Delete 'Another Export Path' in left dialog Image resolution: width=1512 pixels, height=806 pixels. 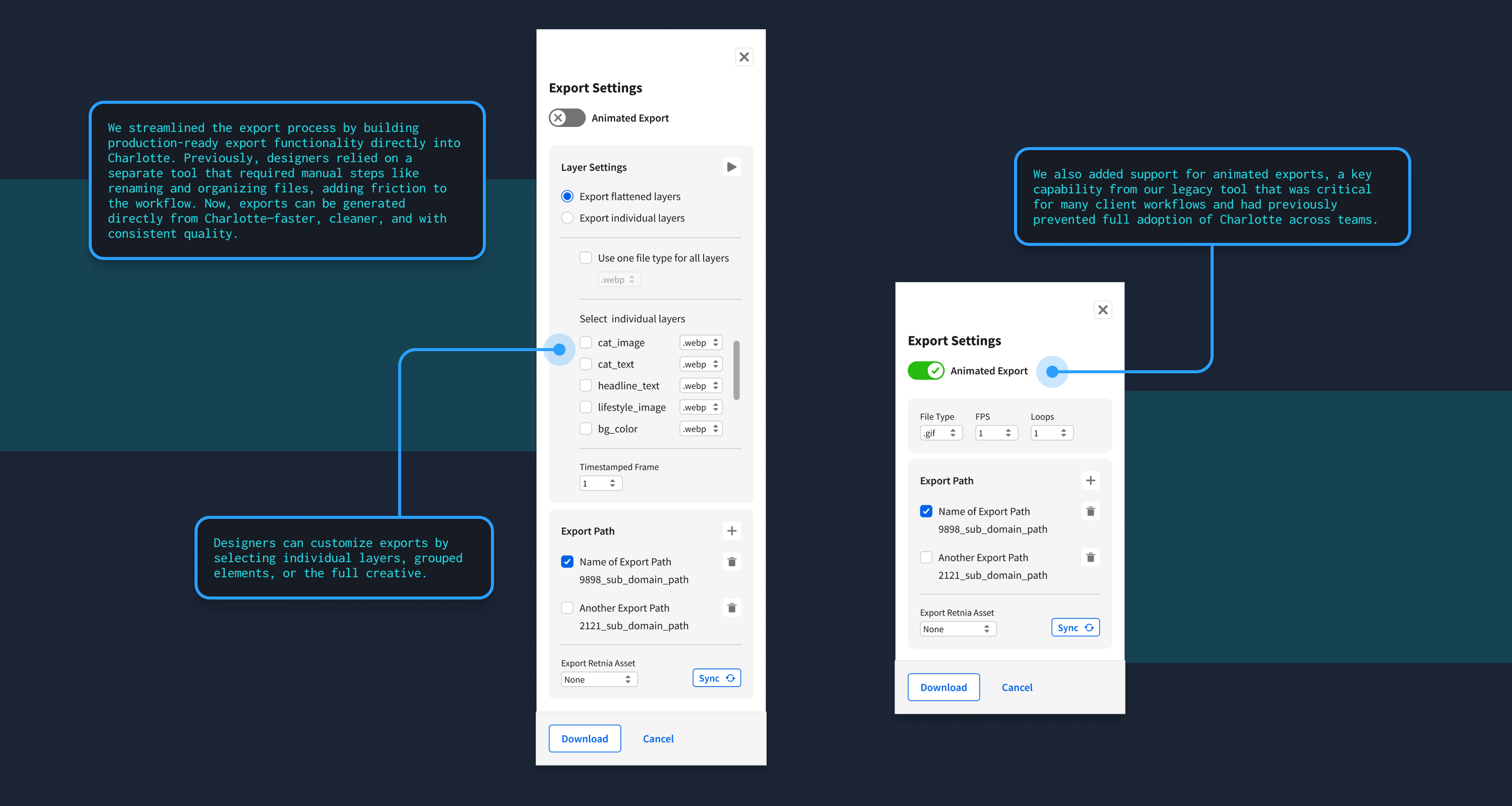point(731,608)
